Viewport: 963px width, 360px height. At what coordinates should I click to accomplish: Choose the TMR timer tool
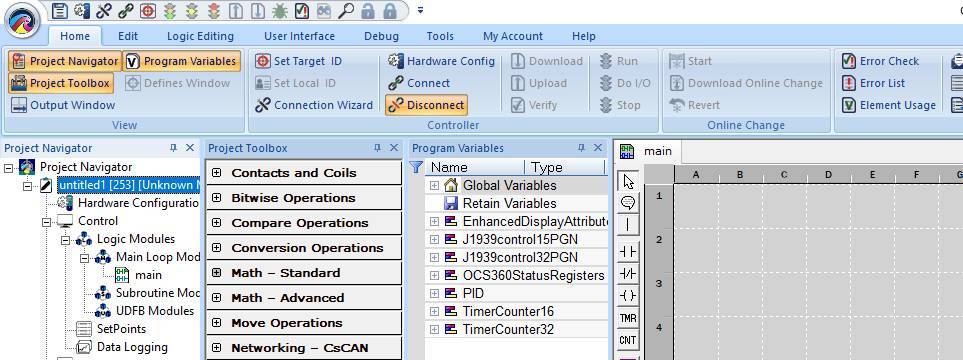coord(628,318)
